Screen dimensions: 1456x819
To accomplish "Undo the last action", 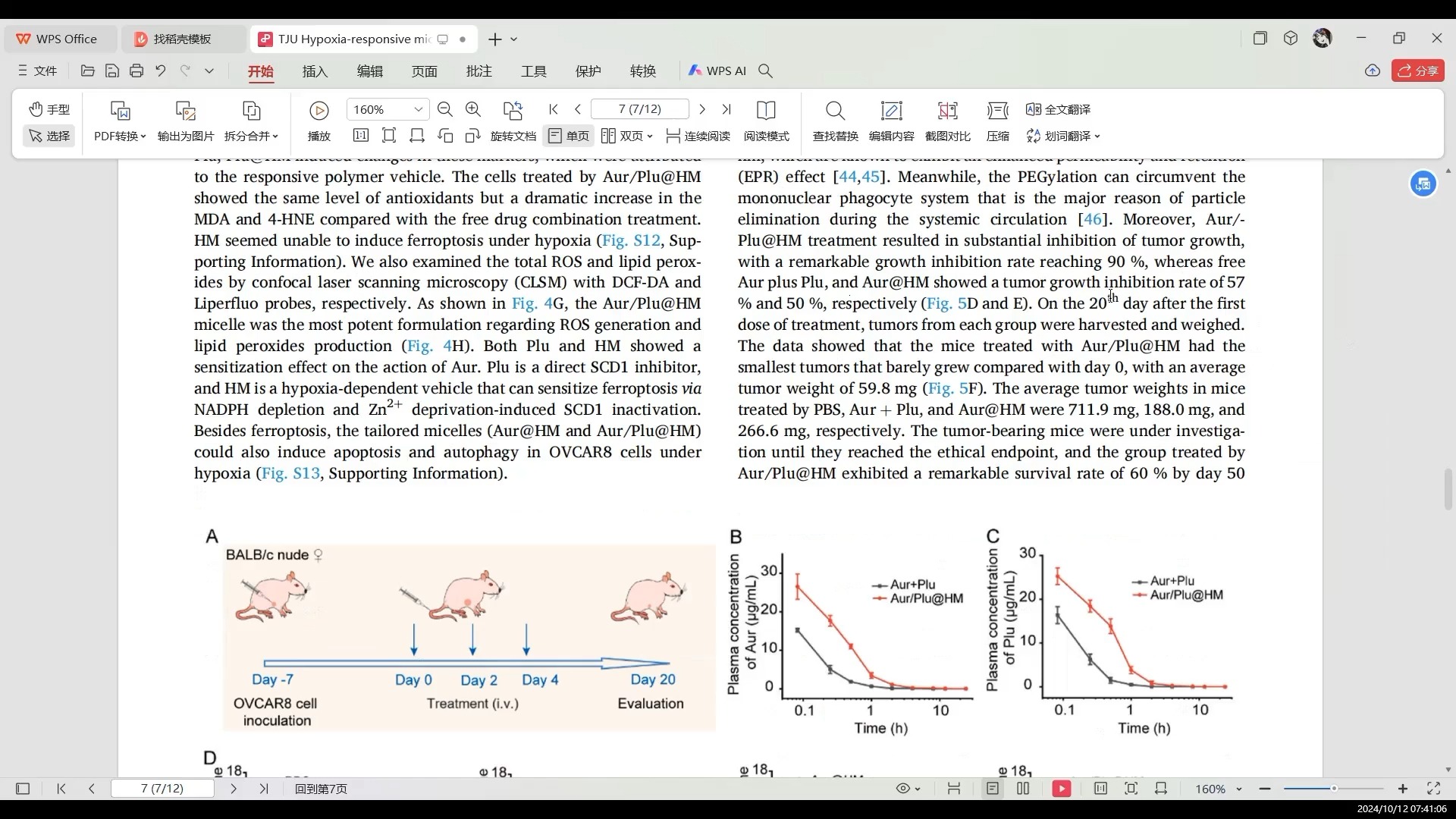I will [x=161, y=71].
